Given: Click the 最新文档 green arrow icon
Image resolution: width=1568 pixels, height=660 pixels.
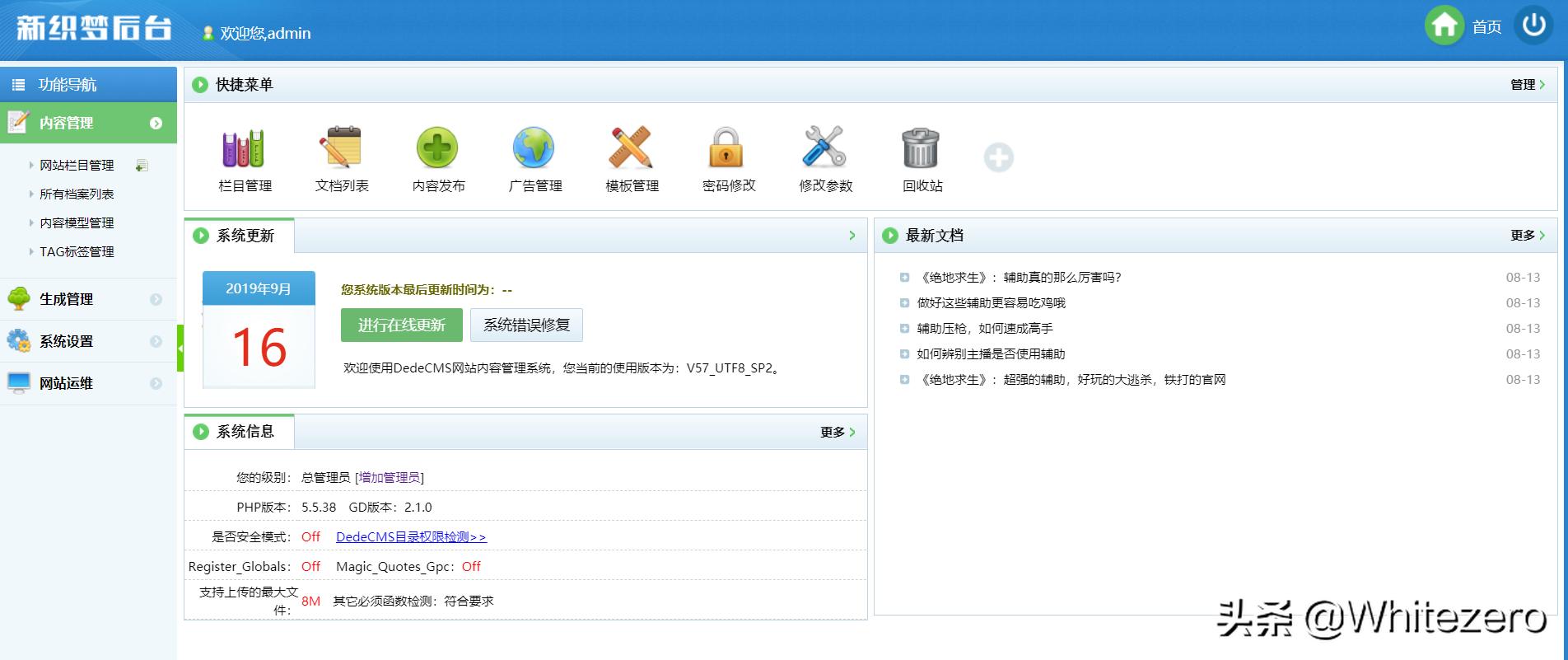Looking at the screenshot, I should (890, 236).
